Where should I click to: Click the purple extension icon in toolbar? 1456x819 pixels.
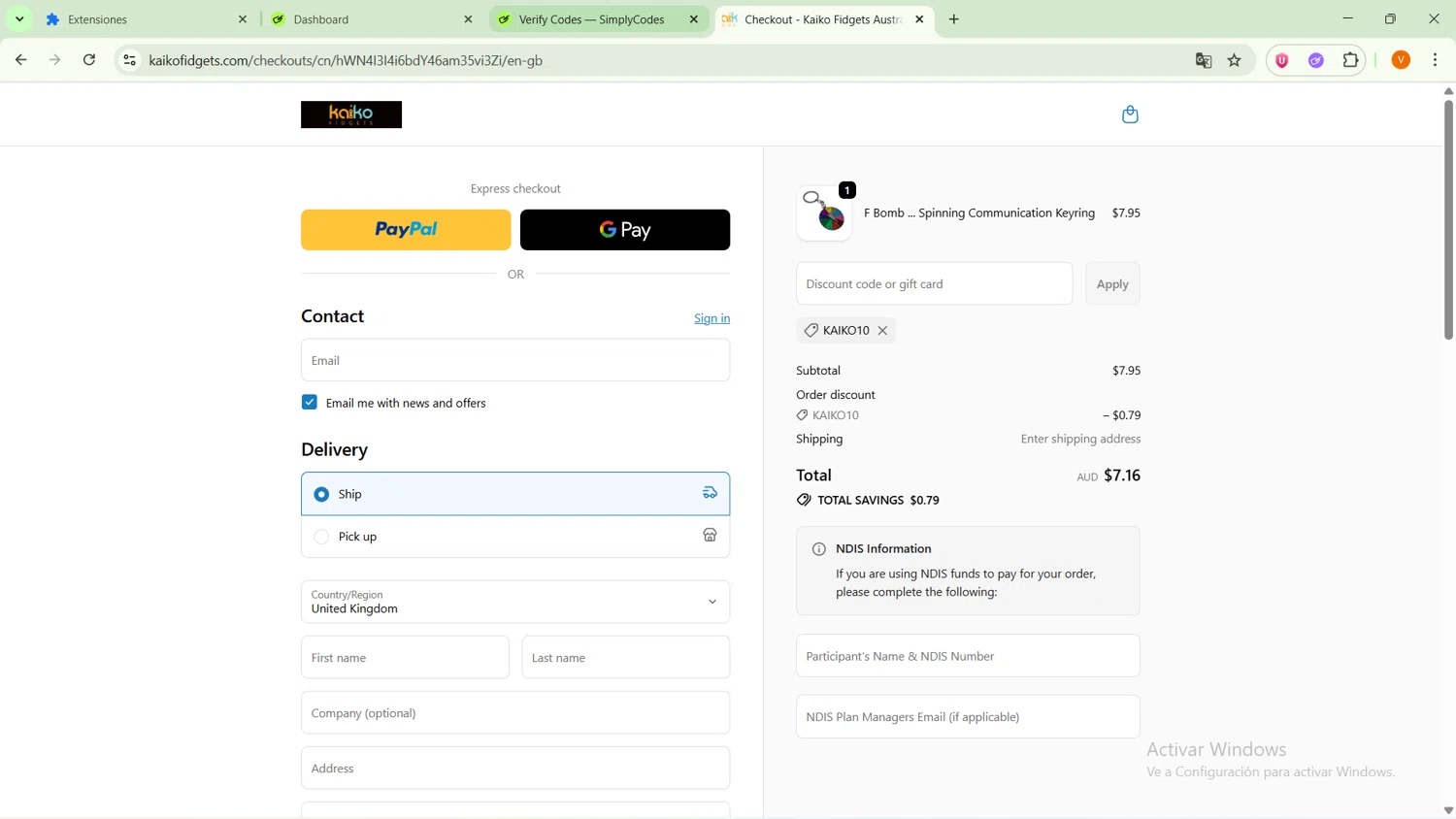(x=1316, y=60)
